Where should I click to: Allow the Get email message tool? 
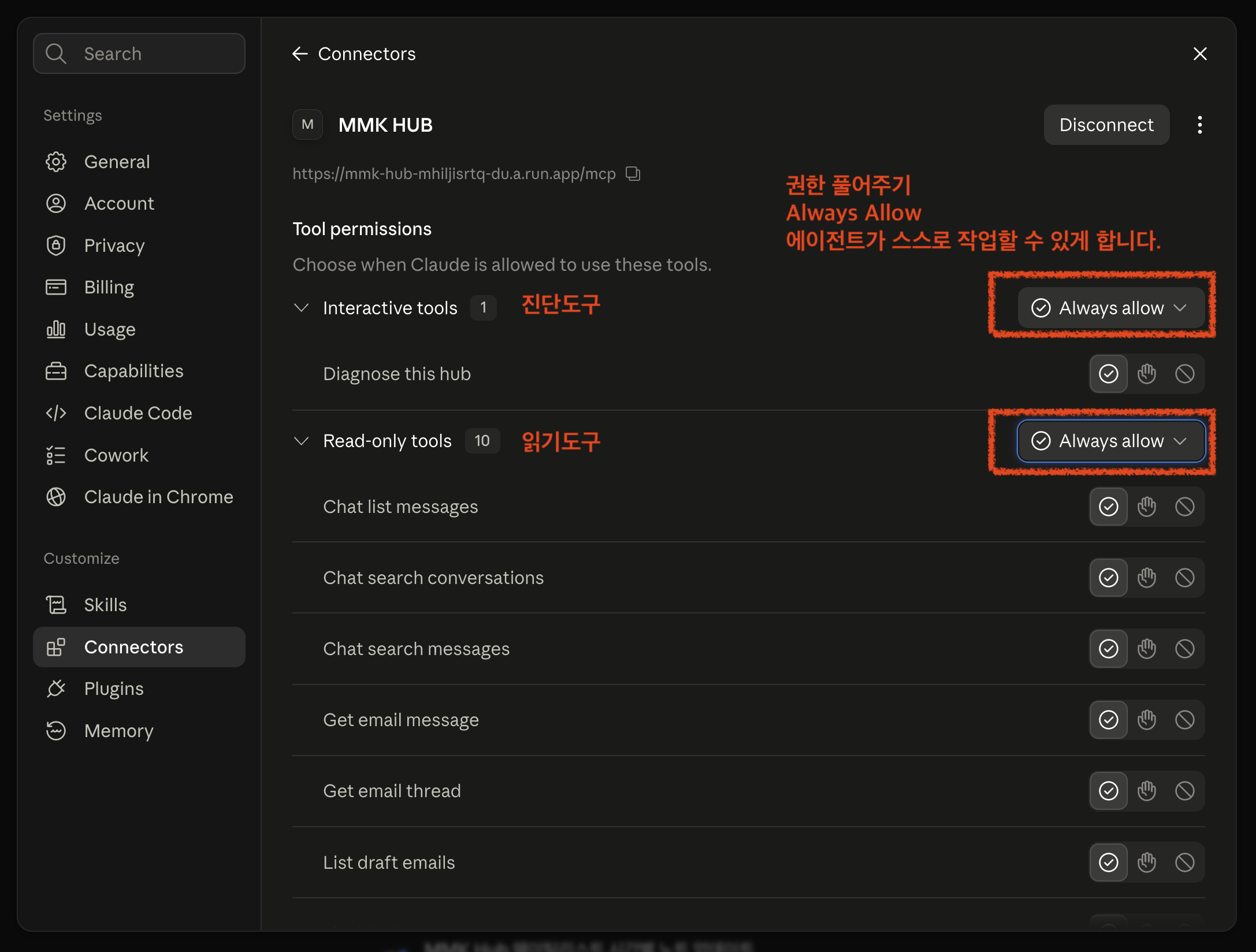click(x=1108, y=720)
